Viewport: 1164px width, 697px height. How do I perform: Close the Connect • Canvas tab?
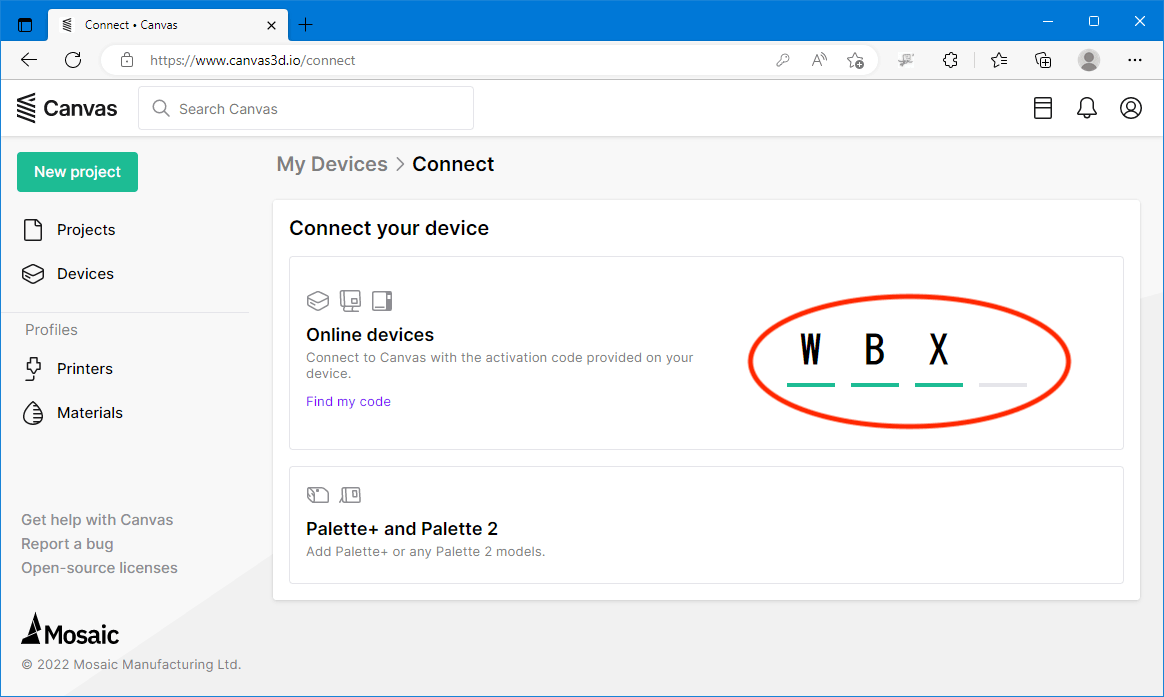click(272, 25)
